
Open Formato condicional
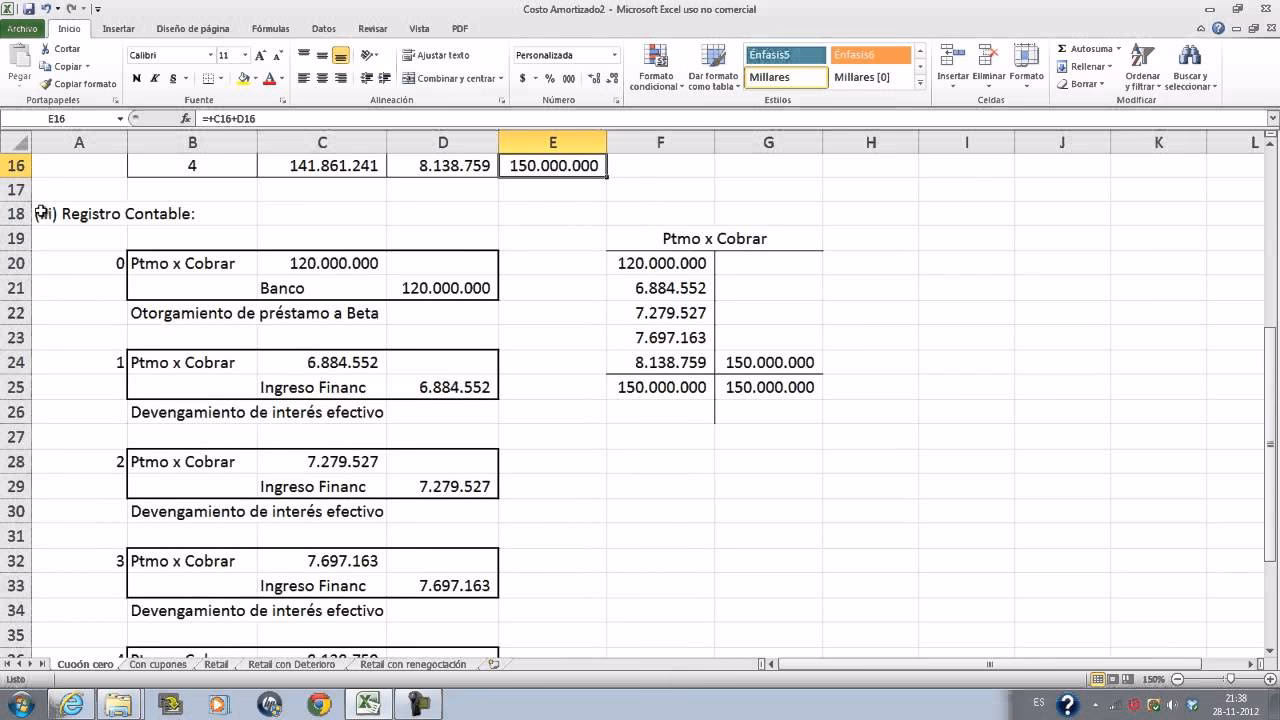pyautogui.click(x=656, y=68)
